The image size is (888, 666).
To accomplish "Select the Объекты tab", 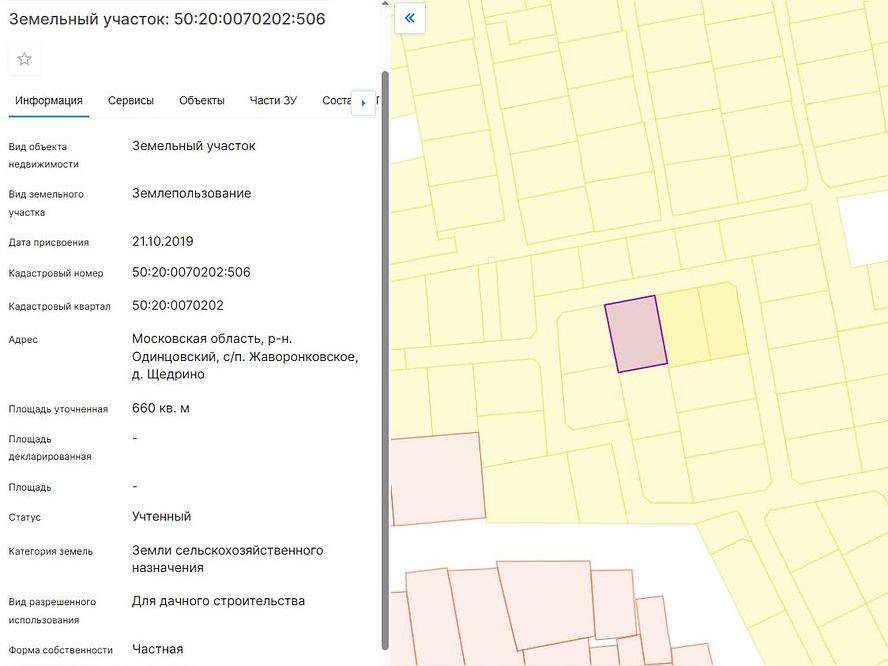I will (x=202, y=100).
